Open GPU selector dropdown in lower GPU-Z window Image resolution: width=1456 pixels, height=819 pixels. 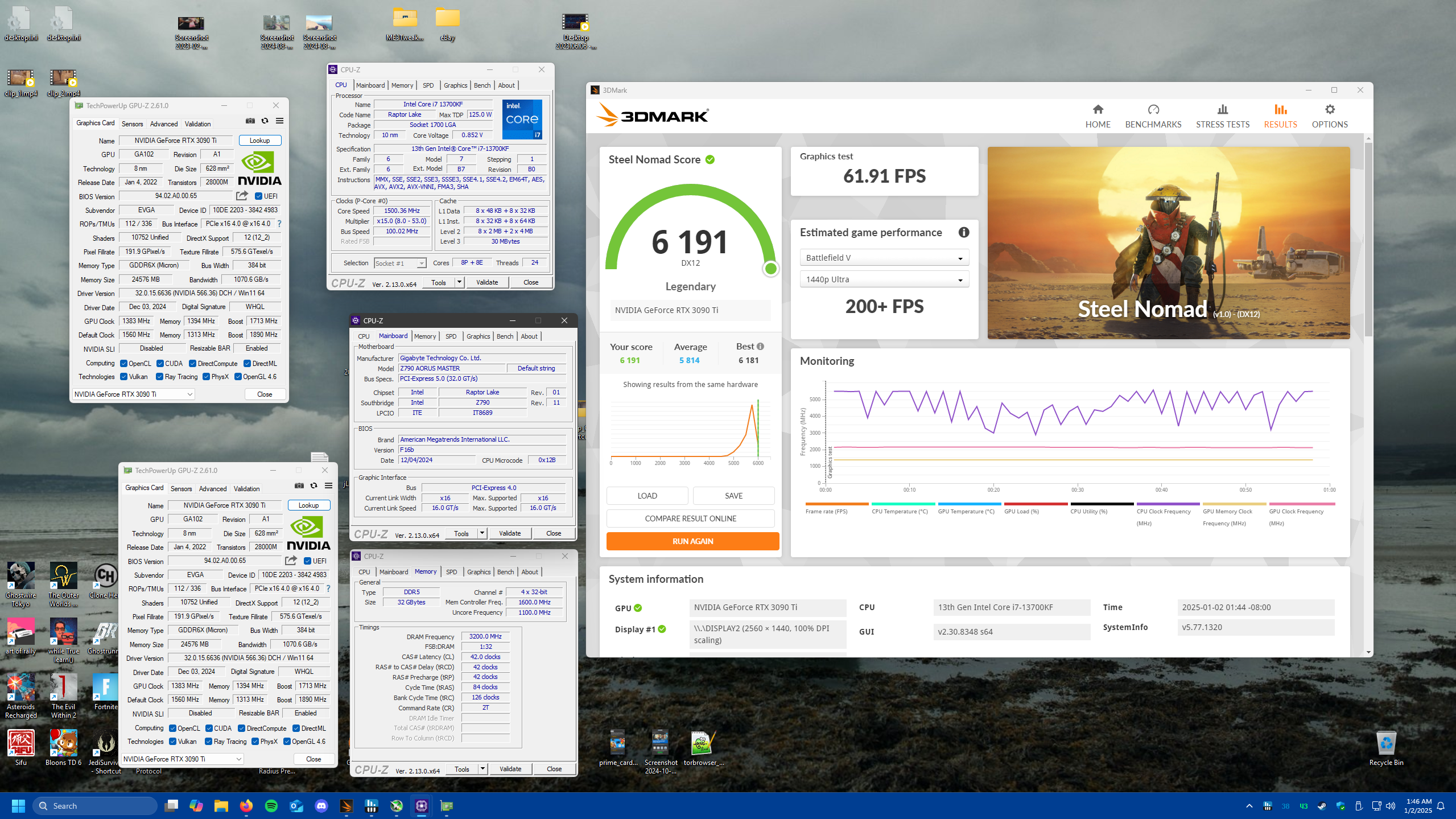pos(183,759)
